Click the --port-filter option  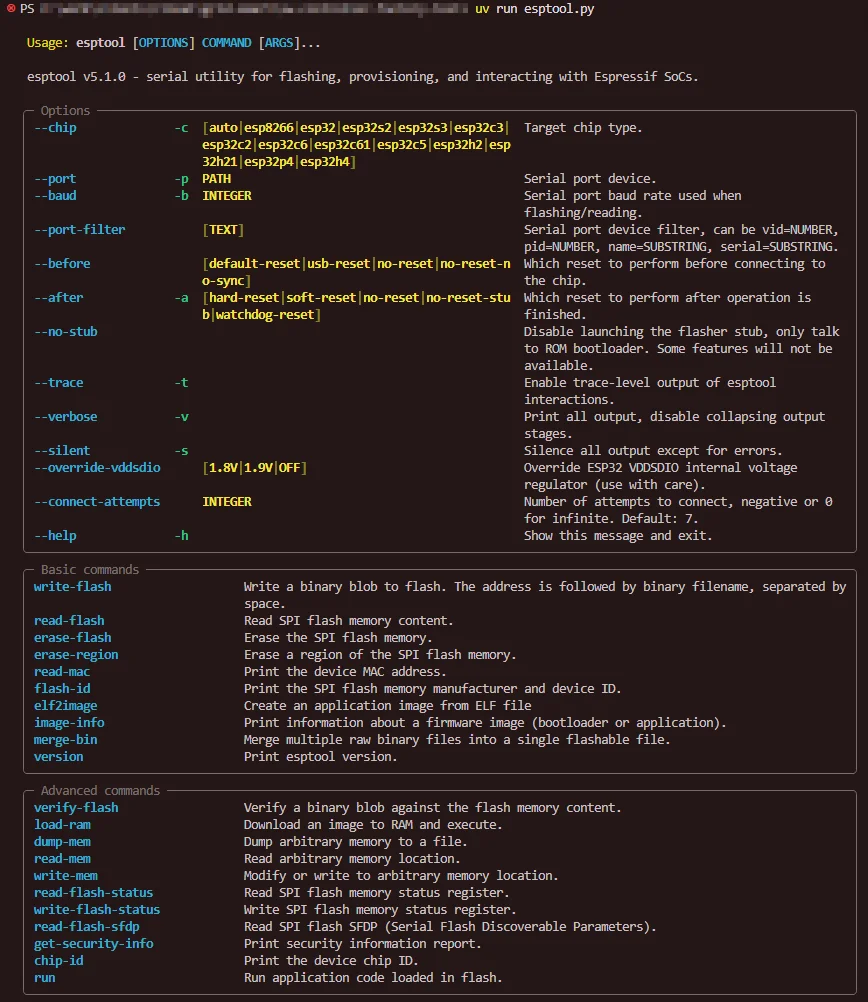coord(80,230)
